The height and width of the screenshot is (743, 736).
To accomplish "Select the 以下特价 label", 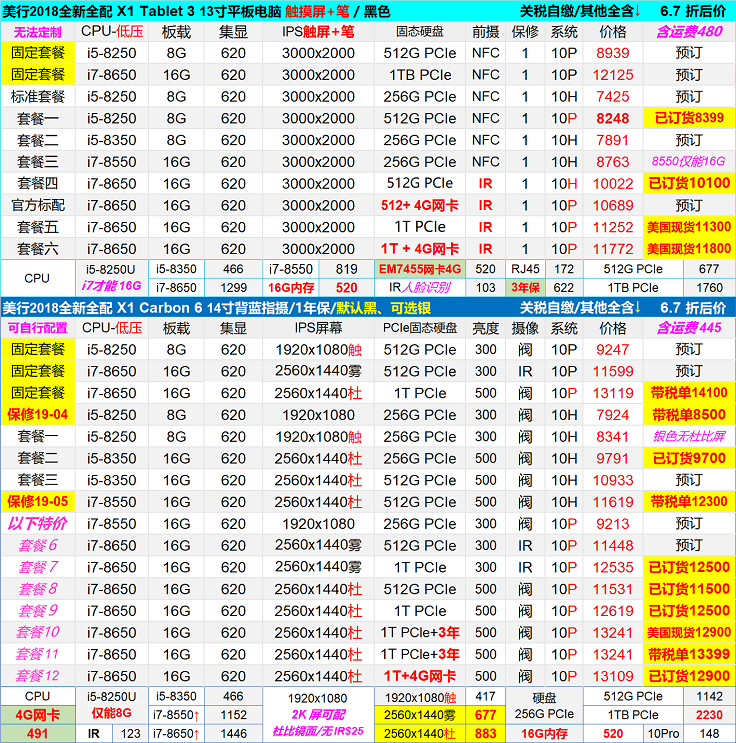I will [x=37, y=523].
